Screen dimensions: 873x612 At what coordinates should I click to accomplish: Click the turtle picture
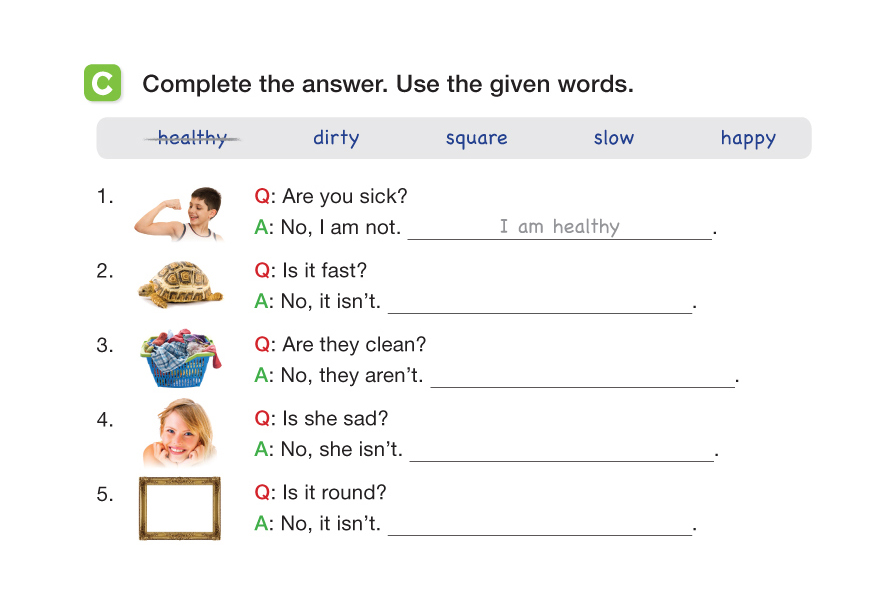[x=180, y=284]
